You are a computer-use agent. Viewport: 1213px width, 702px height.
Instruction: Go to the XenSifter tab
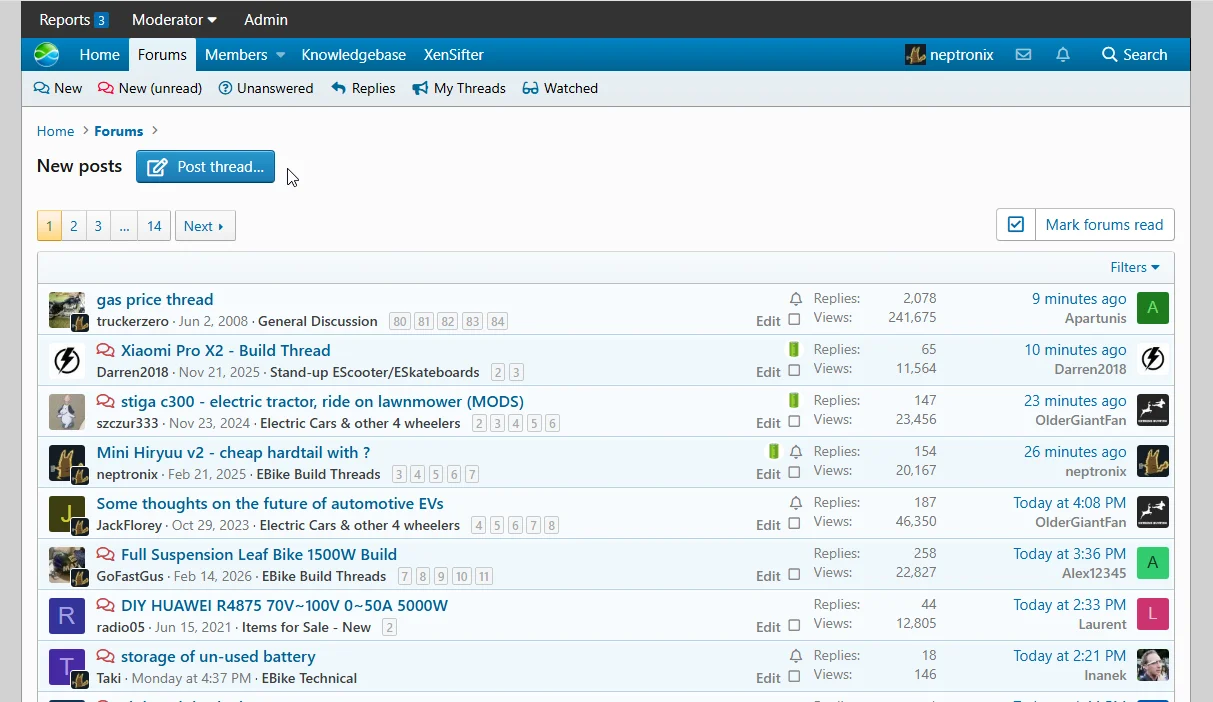point(454,55)
